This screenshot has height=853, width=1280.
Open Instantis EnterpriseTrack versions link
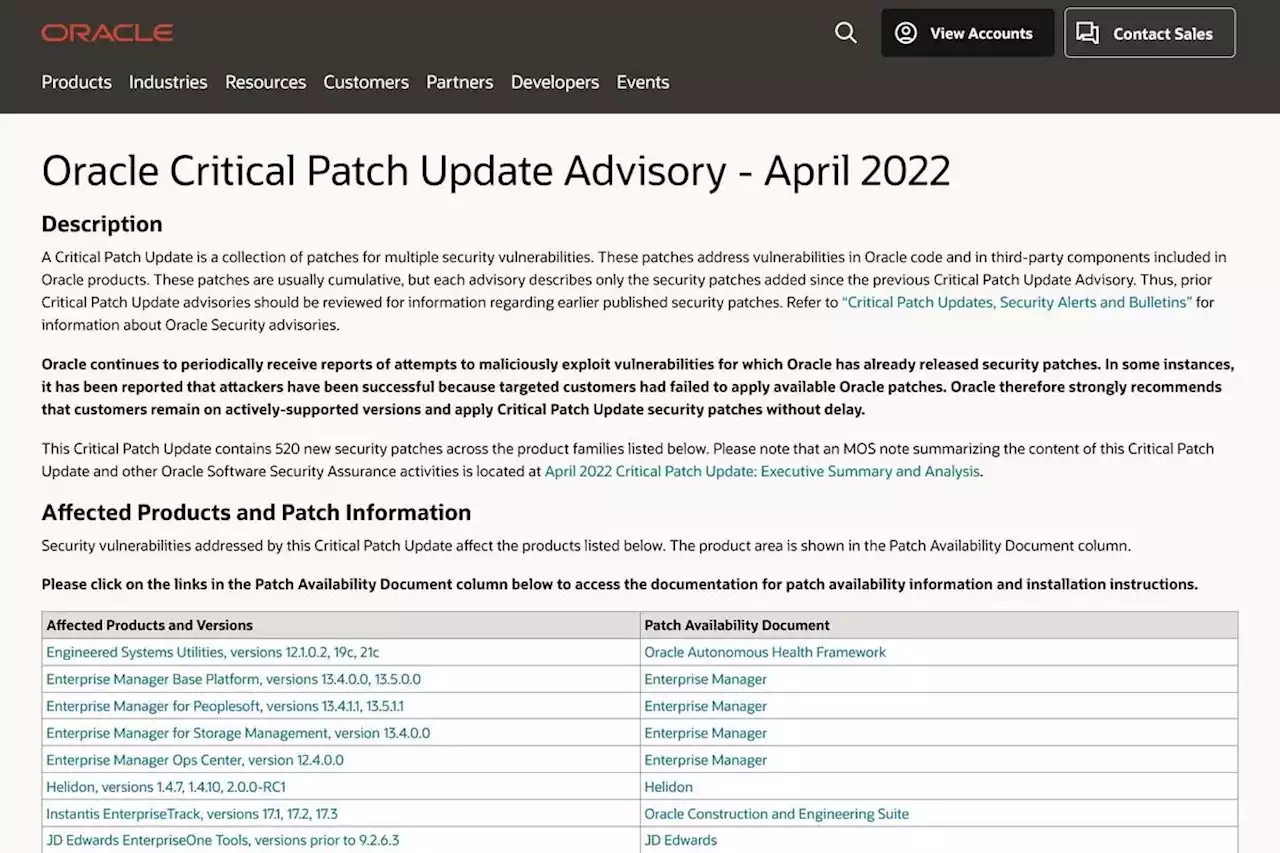192,814
